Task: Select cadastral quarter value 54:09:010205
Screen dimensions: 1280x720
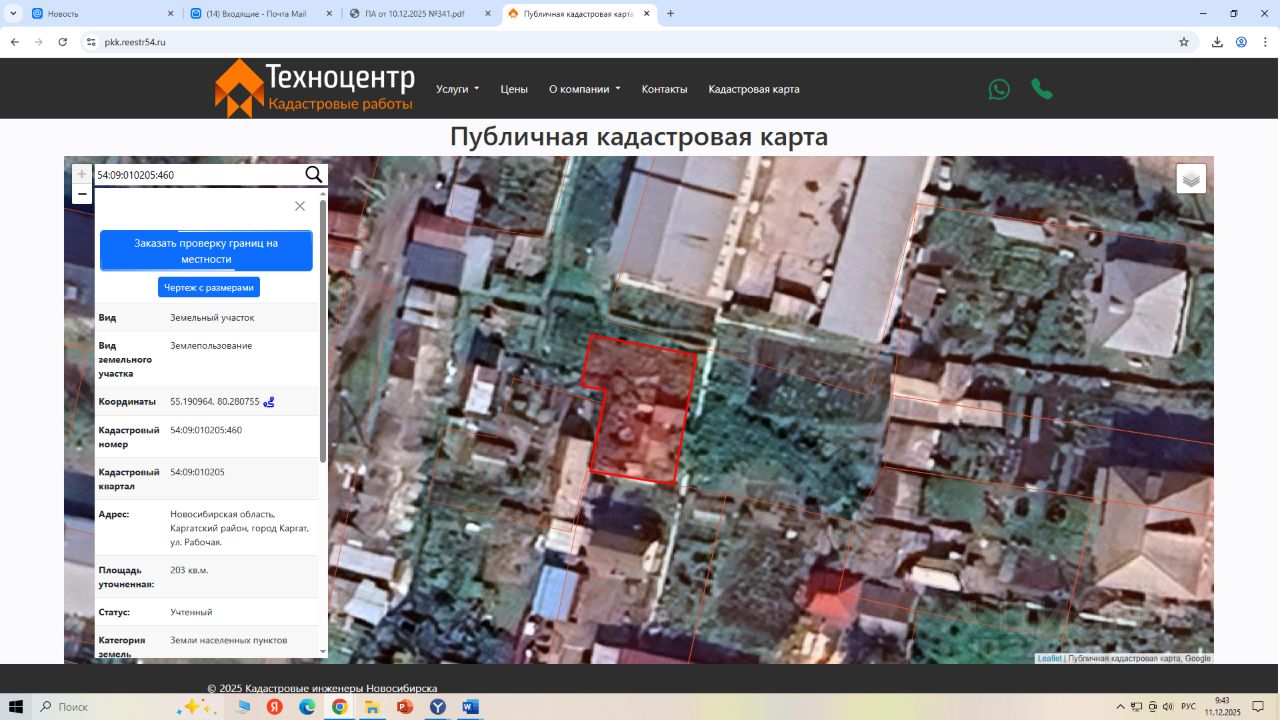Action: [197, 472]
